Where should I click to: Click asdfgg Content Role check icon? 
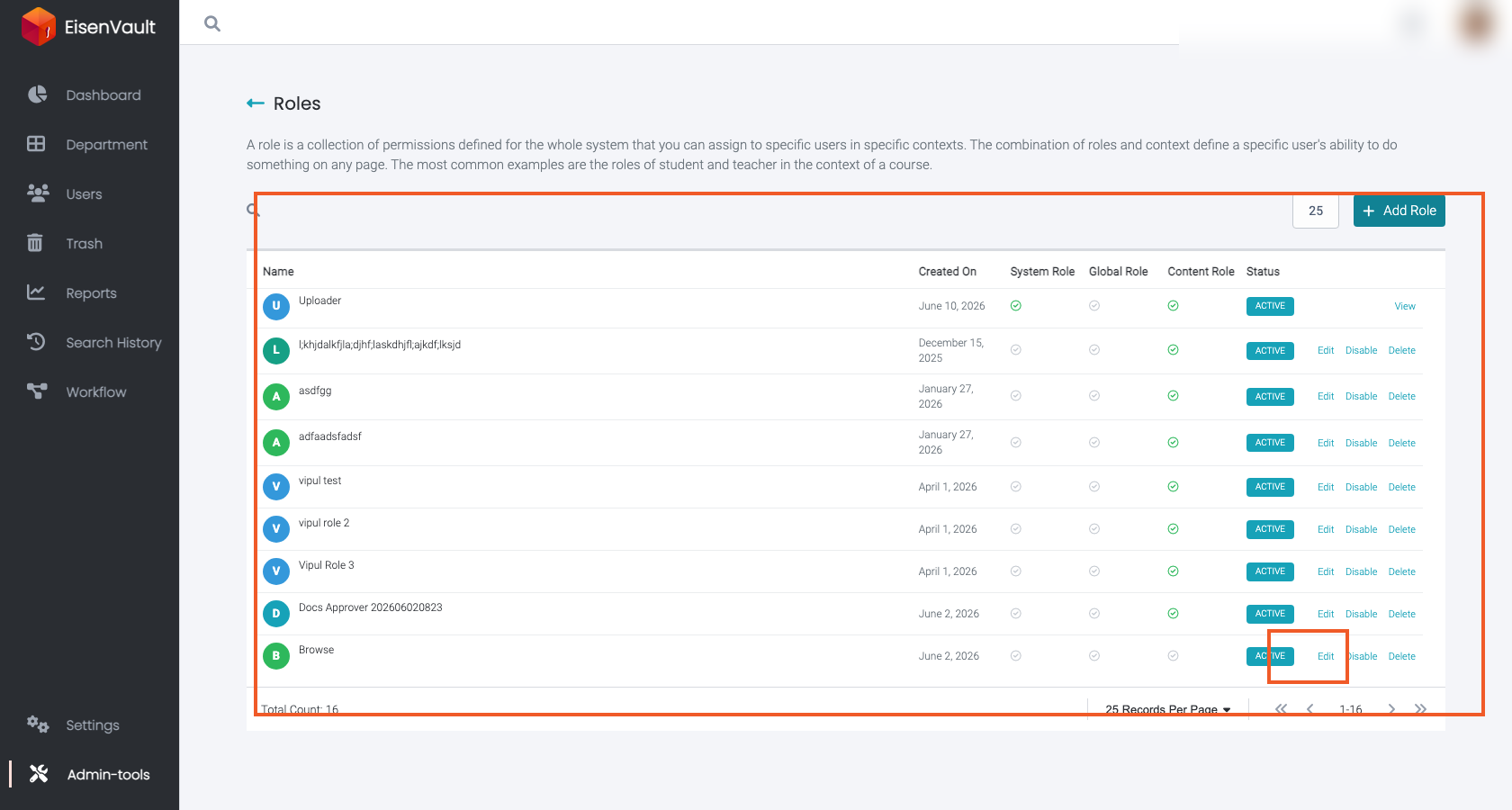(1174, 396)
